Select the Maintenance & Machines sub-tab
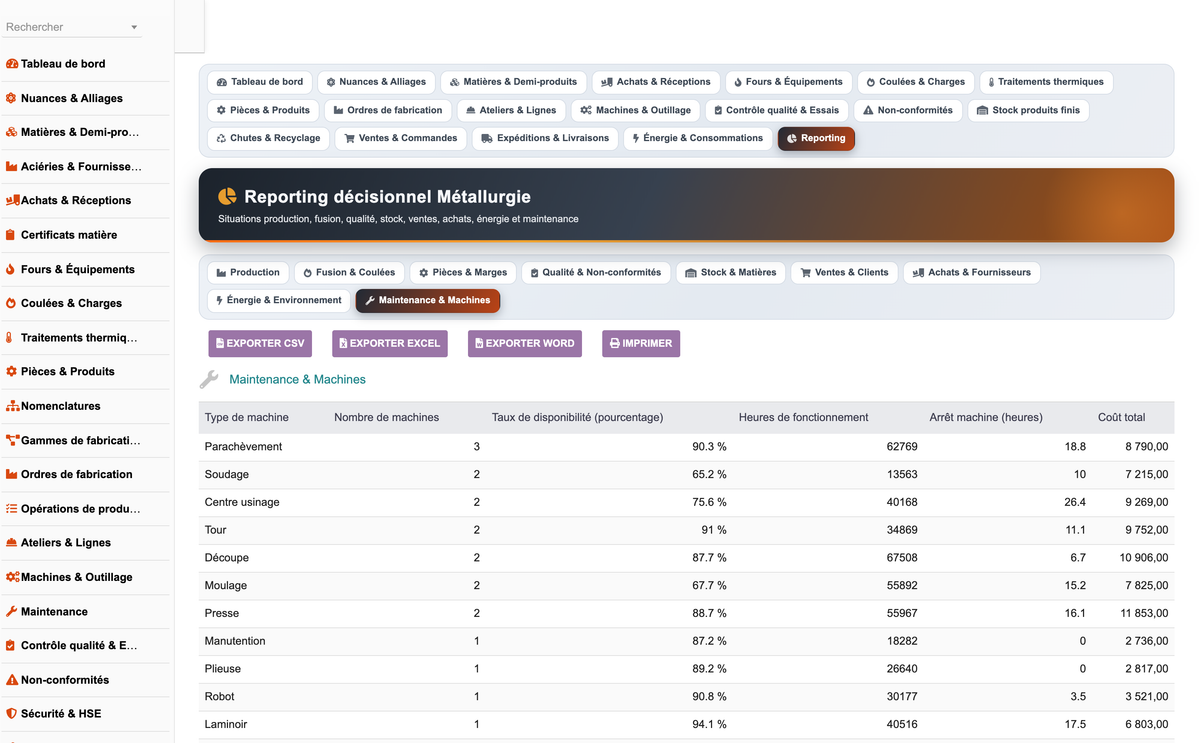Image resolution: width=1200 pixels, height=743 pixels. click(428, 300)
